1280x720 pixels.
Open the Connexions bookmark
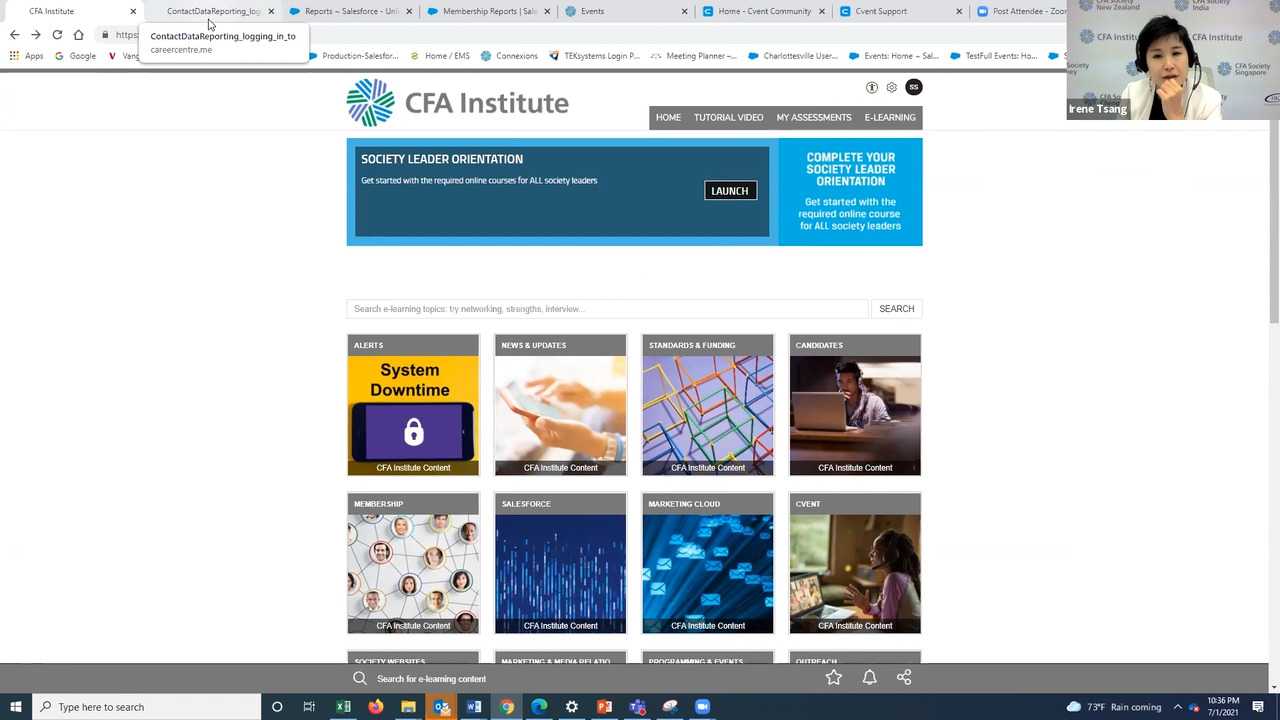[510, 56]
